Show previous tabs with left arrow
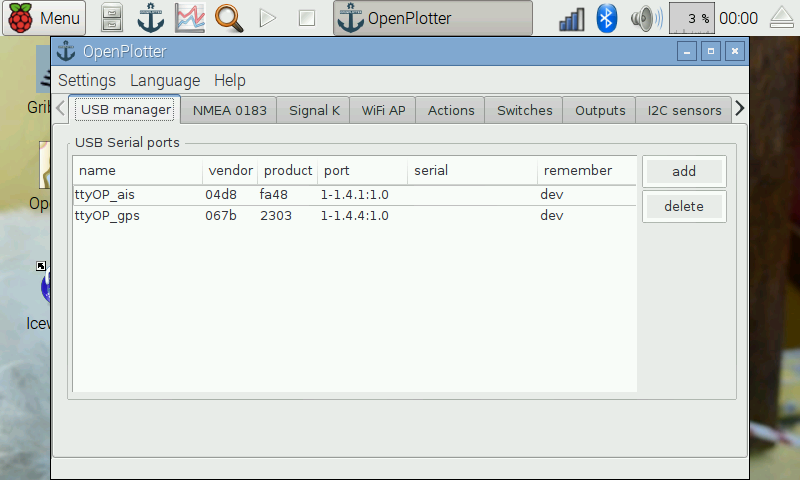Screen dimensions: 800x480 60,108
